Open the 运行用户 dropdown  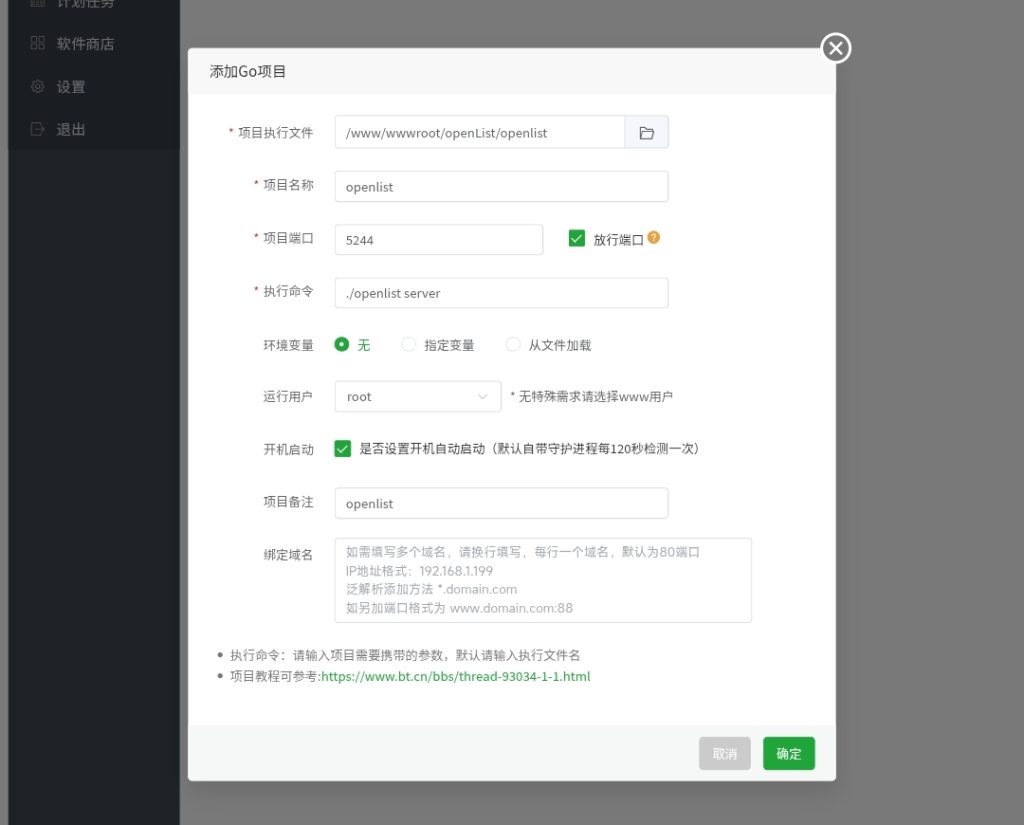point(417,396)
